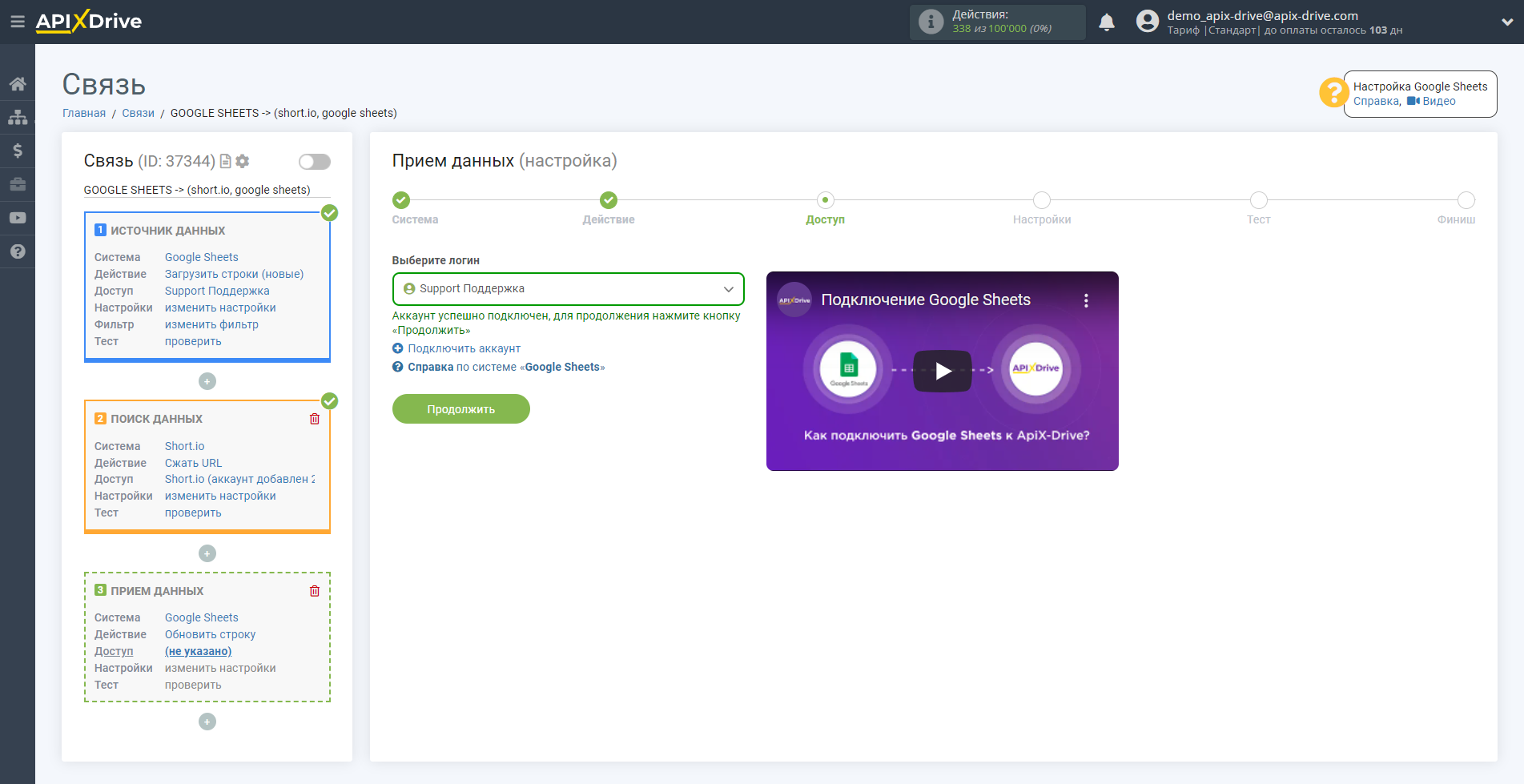Click search block изменить настройки link
The height and width of the screenshot is (784, 1524).
[220, 496]
